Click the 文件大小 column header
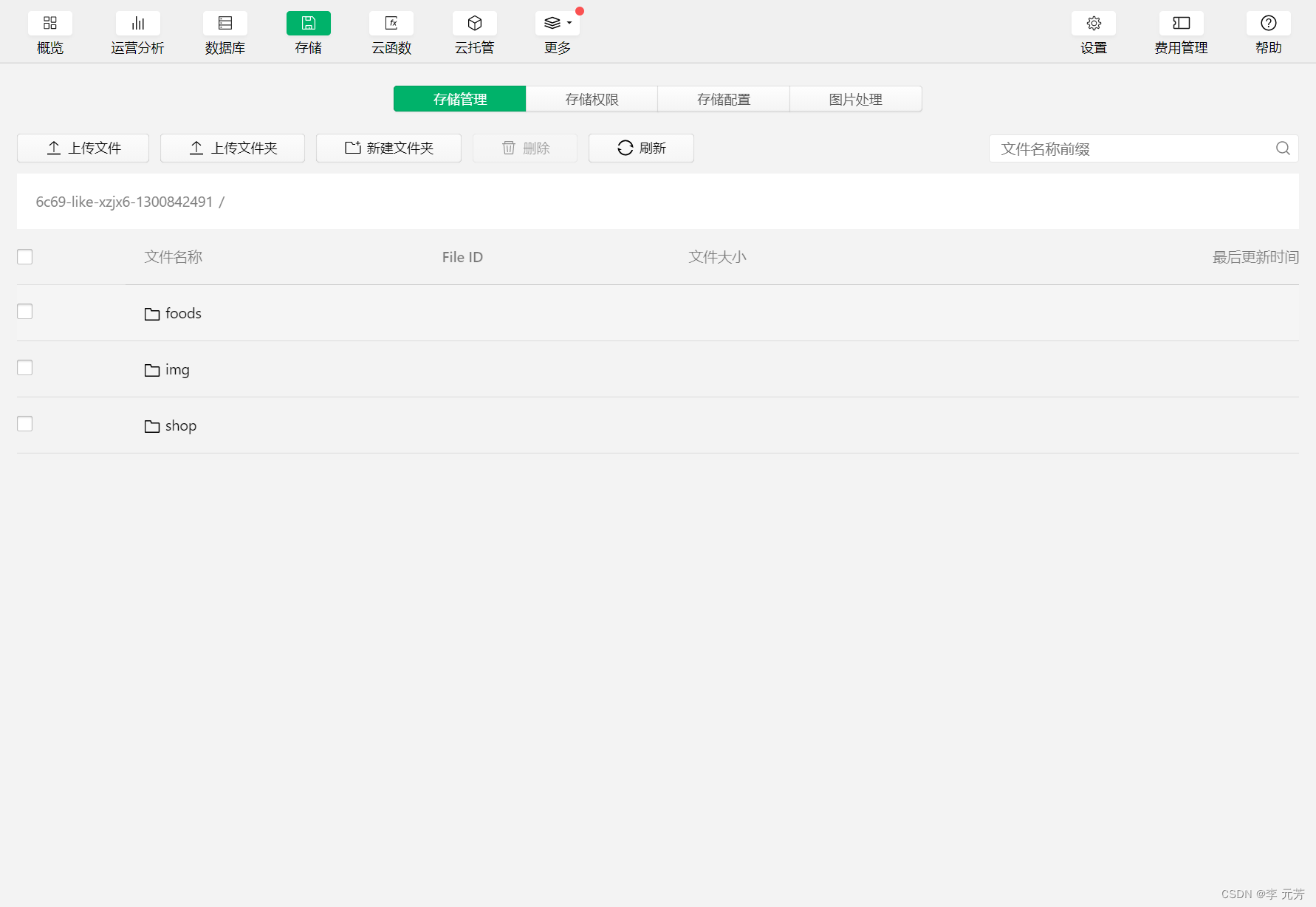 (x=717, y=257)
